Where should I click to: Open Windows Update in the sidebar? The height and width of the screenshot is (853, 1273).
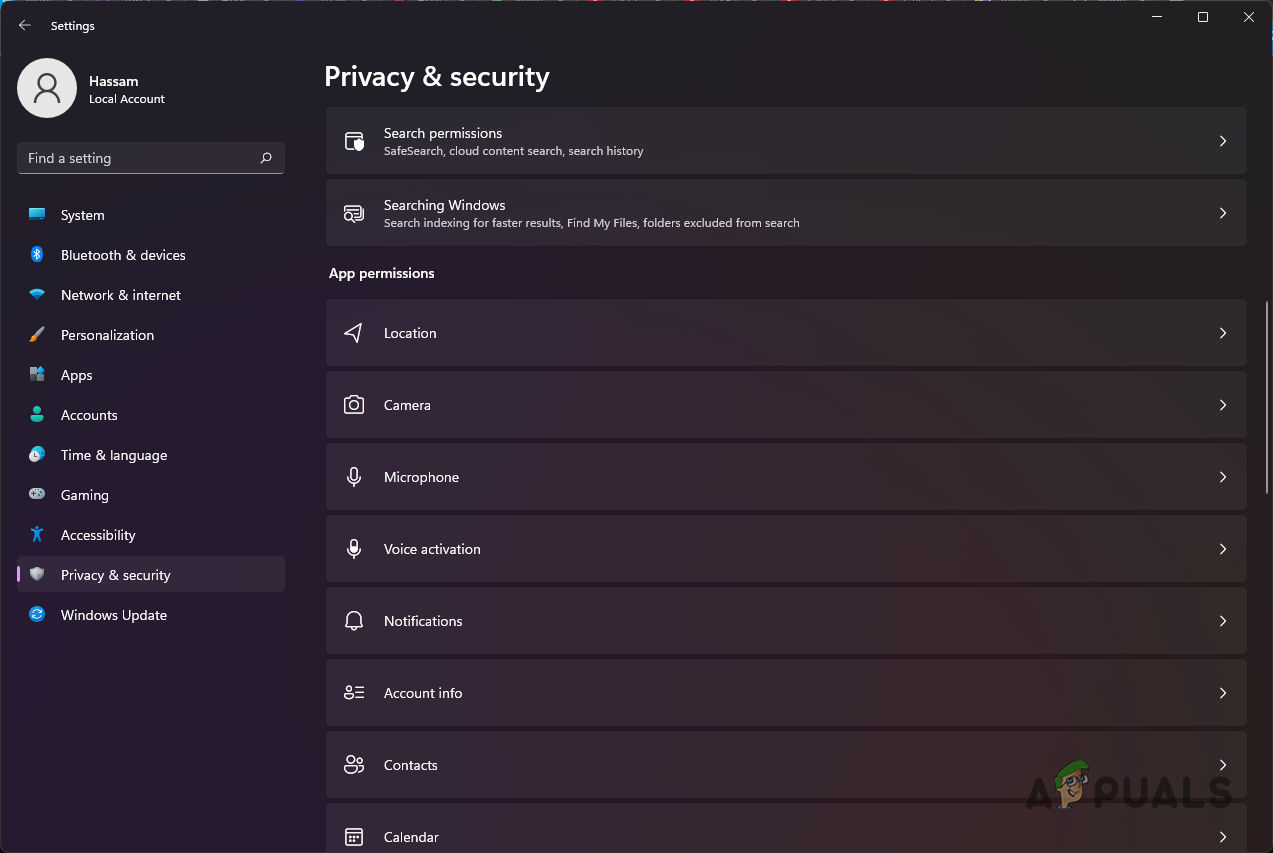[113, 615]
